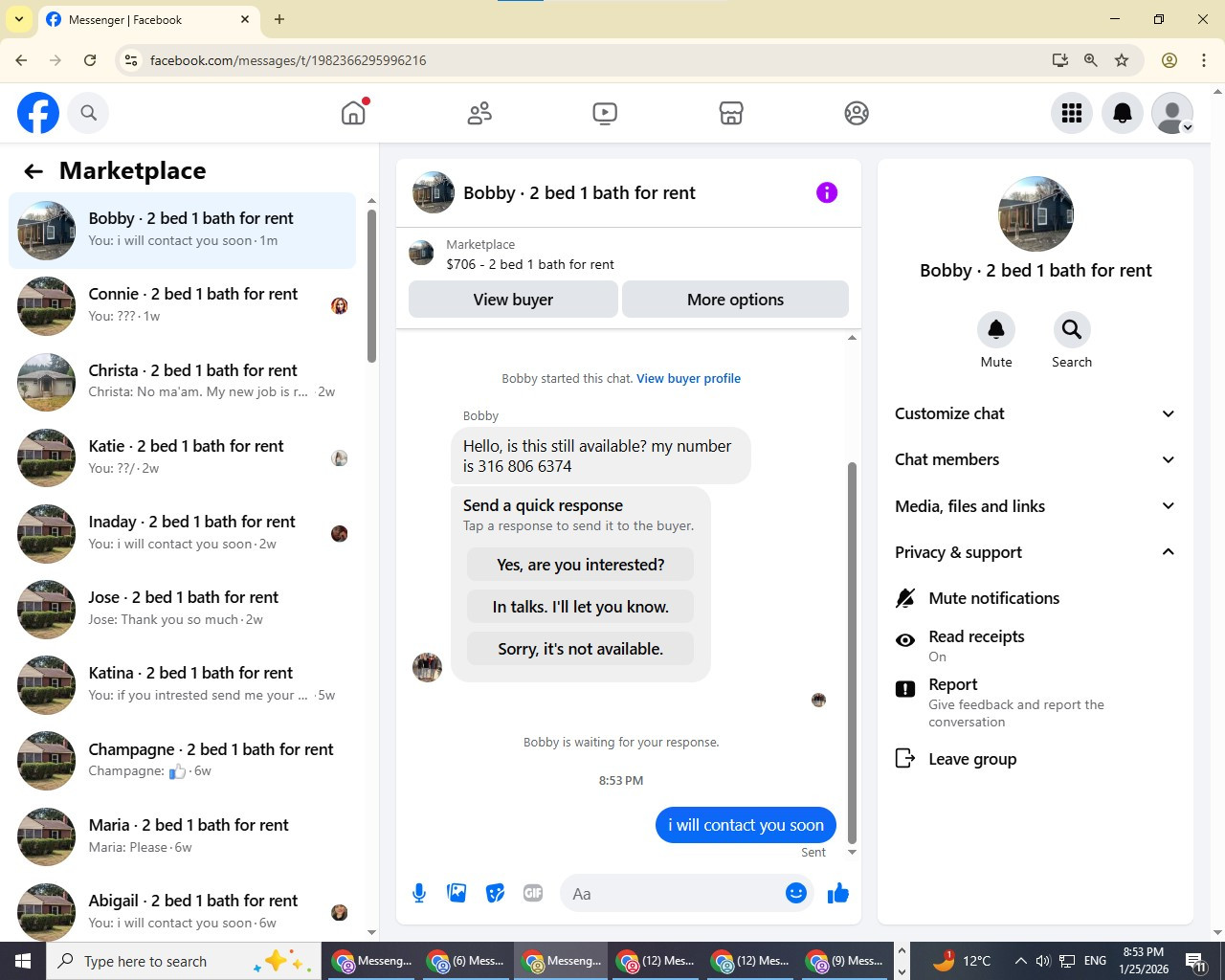Send quick reply "In talks. I'll let you know."

coord(580,607)
